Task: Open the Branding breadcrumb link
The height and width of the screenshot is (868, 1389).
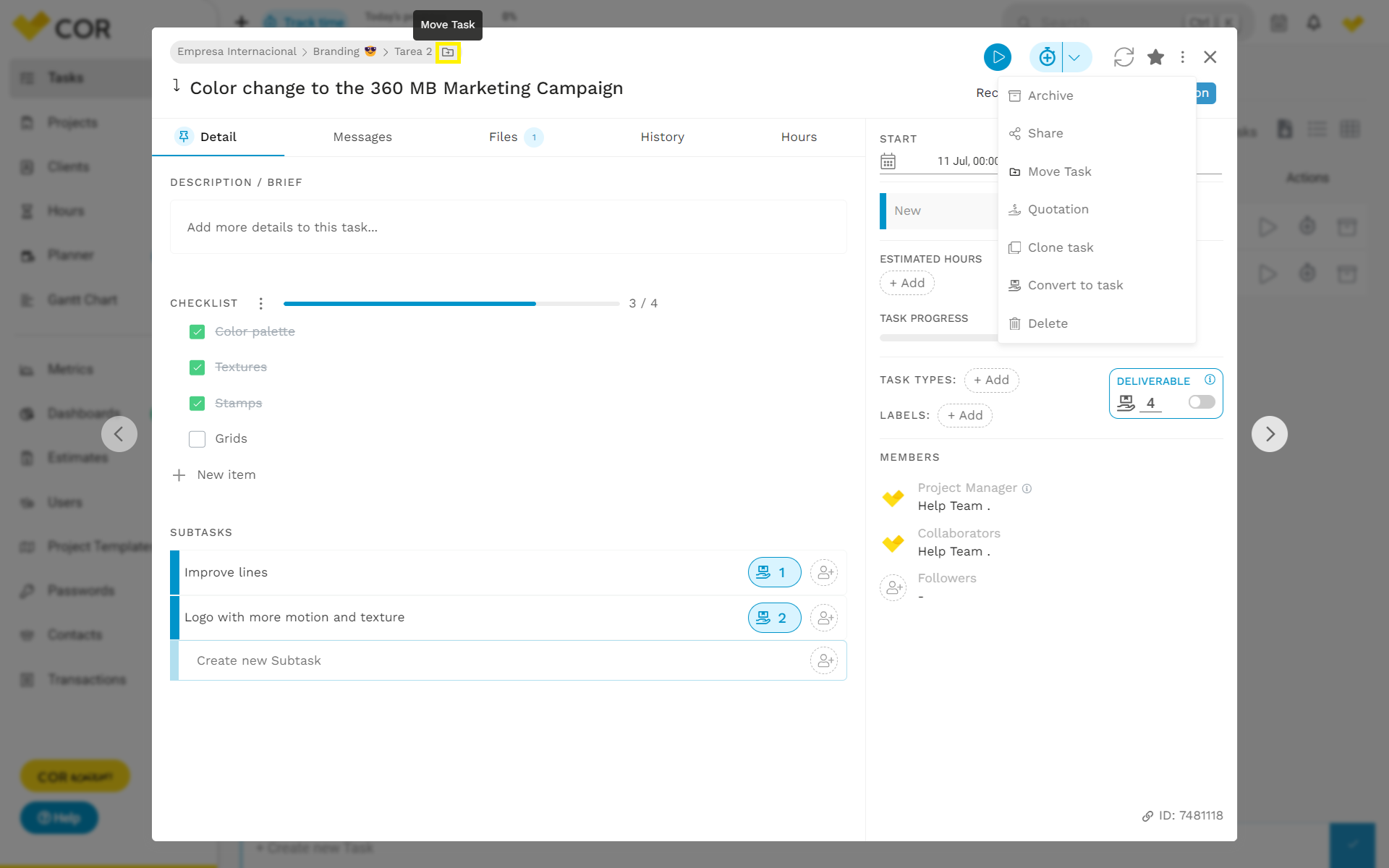Action: click(x=344, y=51)
